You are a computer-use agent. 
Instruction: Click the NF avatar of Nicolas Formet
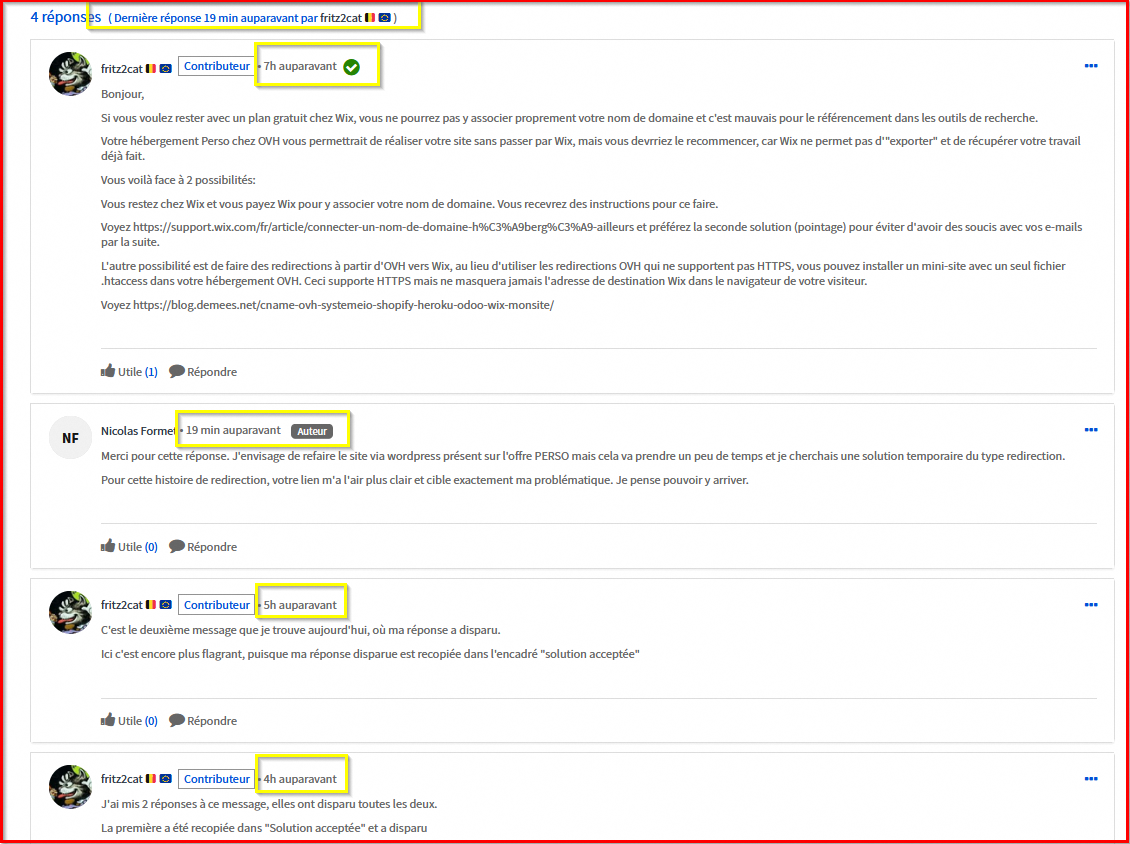[x=70, y=438]
